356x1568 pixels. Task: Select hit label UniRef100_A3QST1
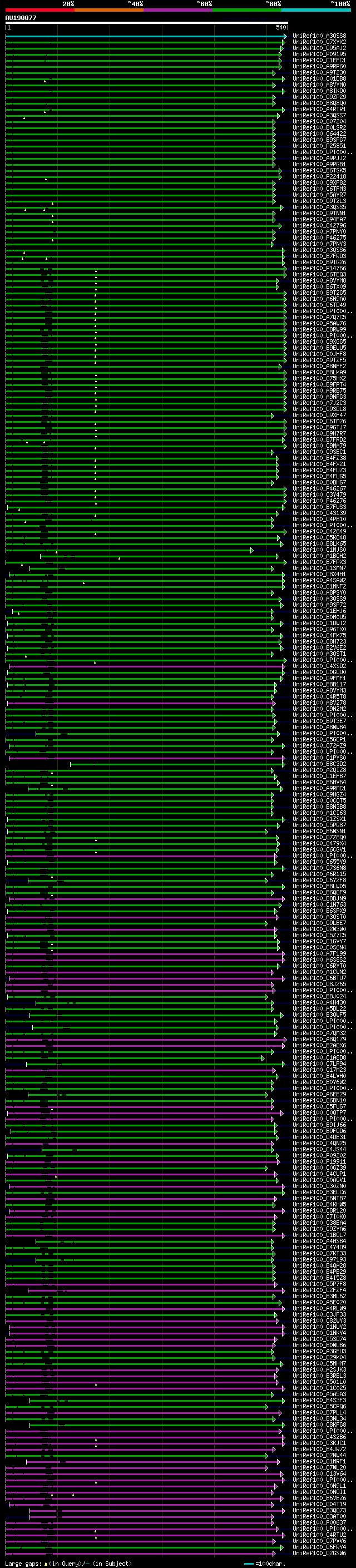coord(319,654)
